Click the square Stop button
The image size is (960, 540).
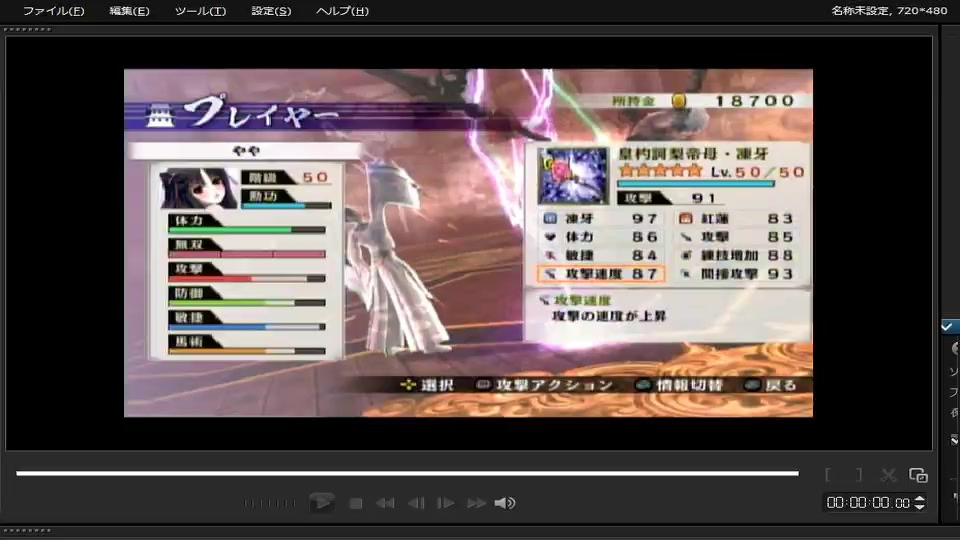coord(356,503)
